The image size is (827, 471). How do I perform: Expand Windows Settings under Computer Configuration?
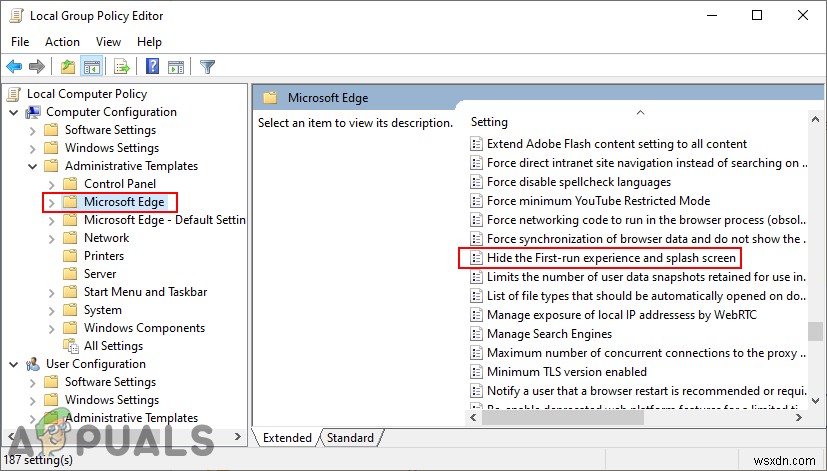coord(33,148)
